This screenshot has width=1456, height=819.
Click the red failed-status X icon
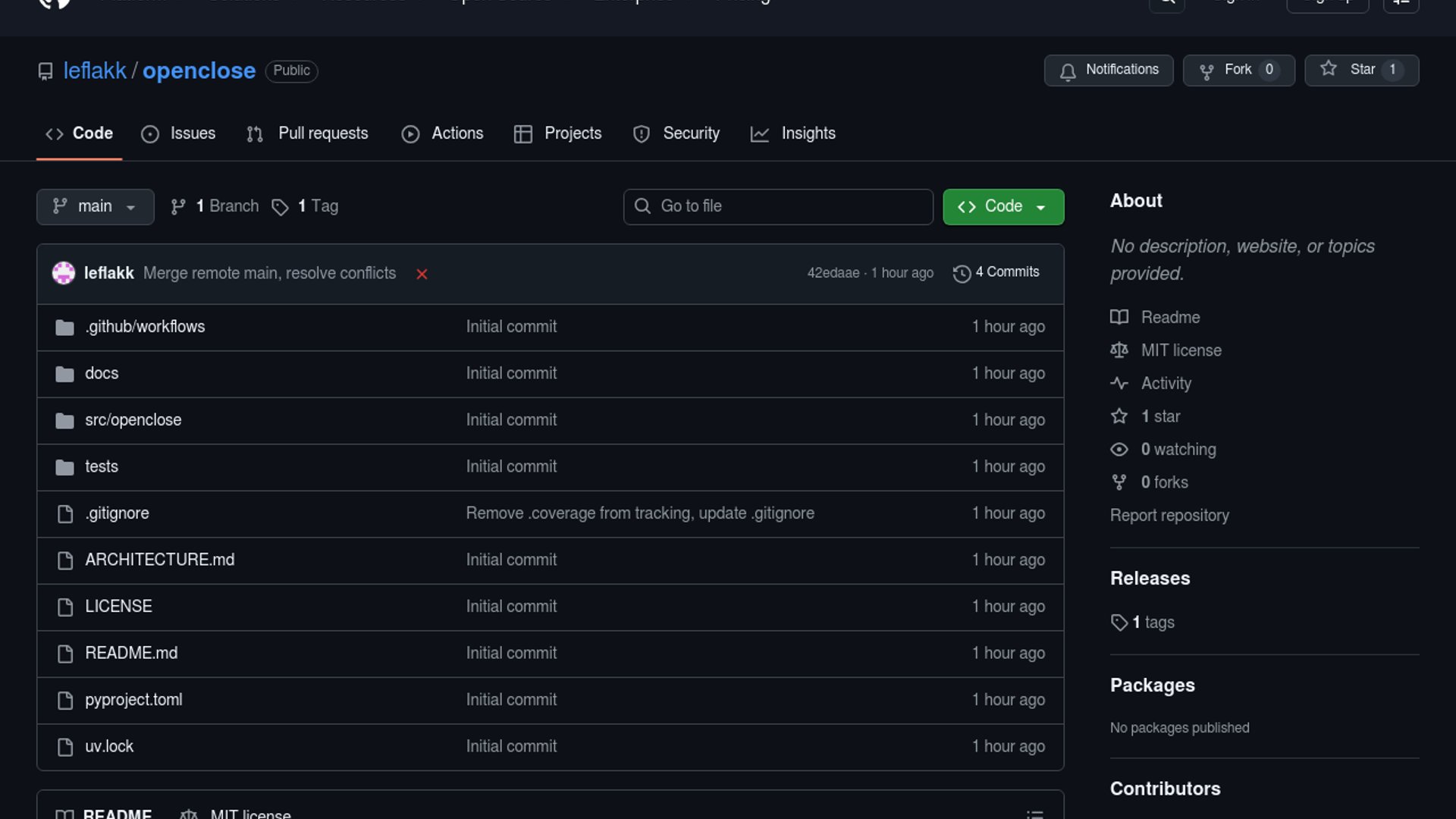[x=422, y=274]
